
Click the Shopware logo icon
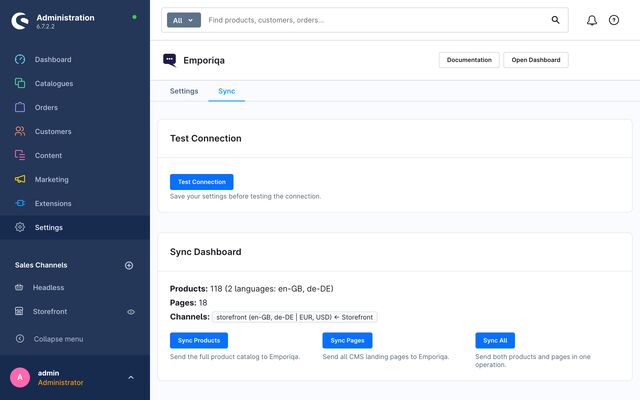[x=20, y=21]
